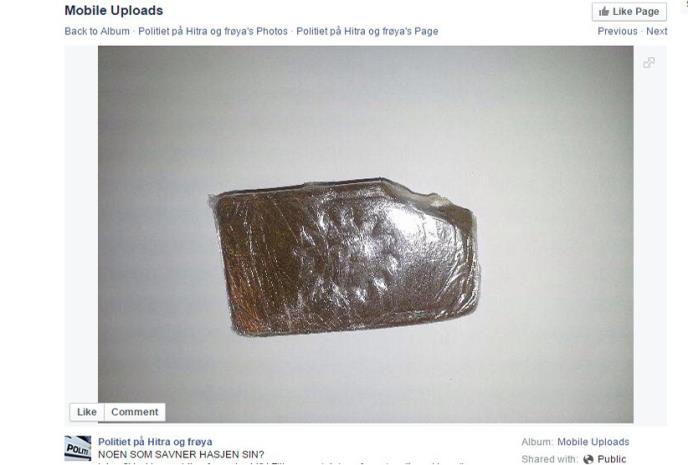Open the fullscreen expand icon on the photo
Screen dimensions: 688x465
649,63
